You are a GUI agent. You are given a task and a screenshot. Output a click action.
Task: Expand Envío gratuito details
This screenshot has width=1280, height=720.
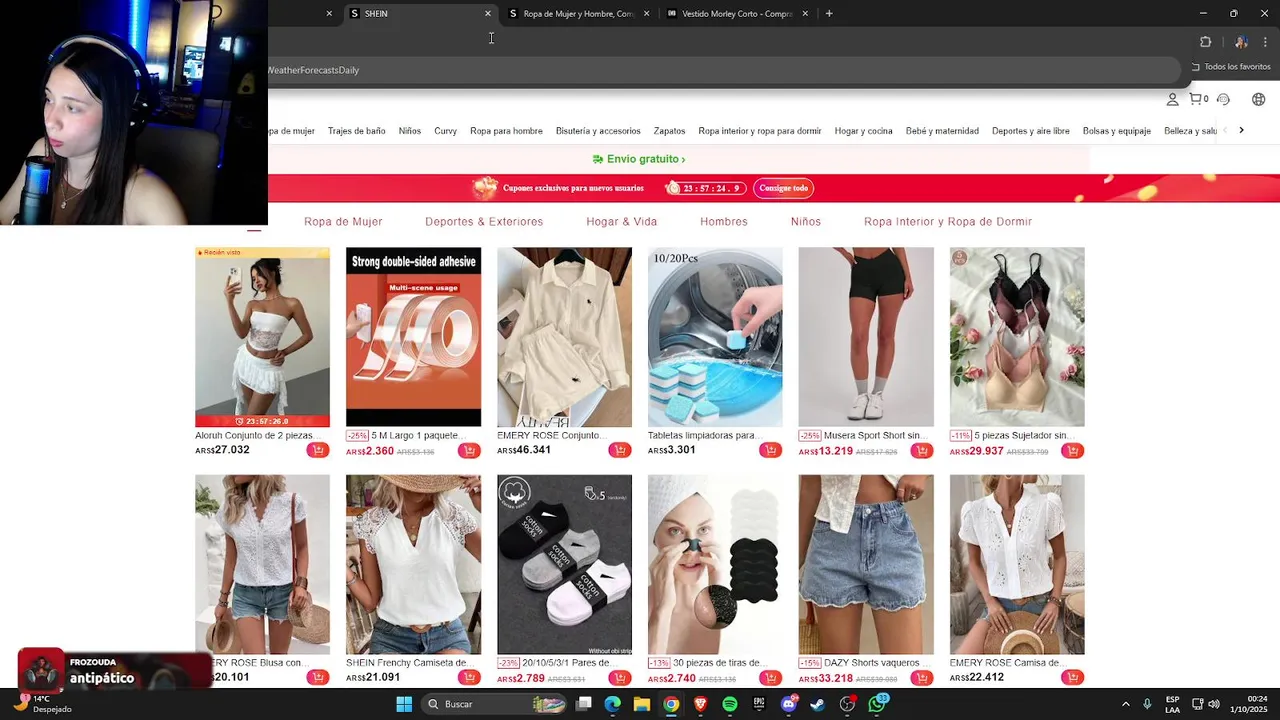[x=639, y=159]
